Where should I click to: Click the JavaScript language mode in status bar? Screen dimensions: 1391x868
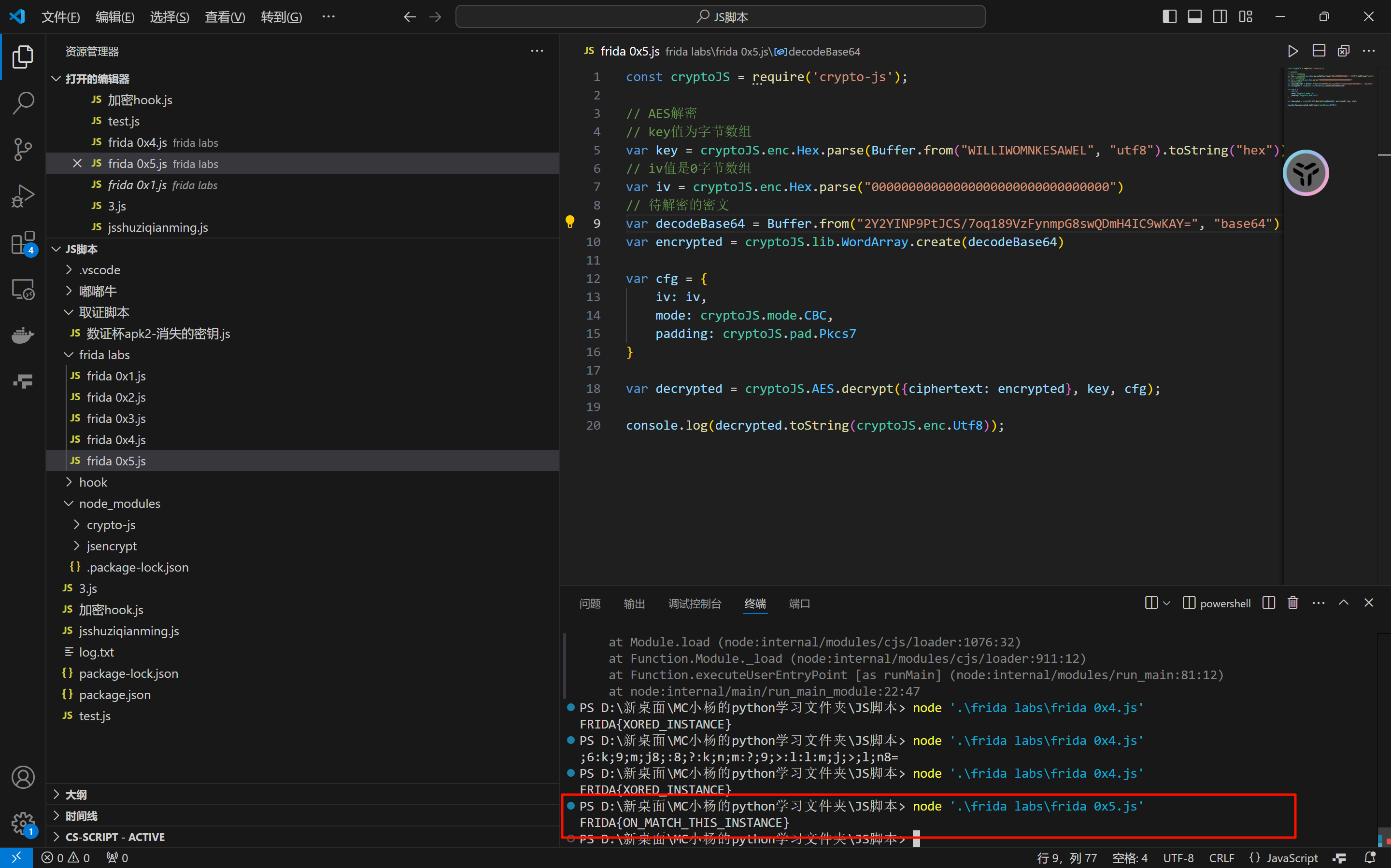(1292, 858)
